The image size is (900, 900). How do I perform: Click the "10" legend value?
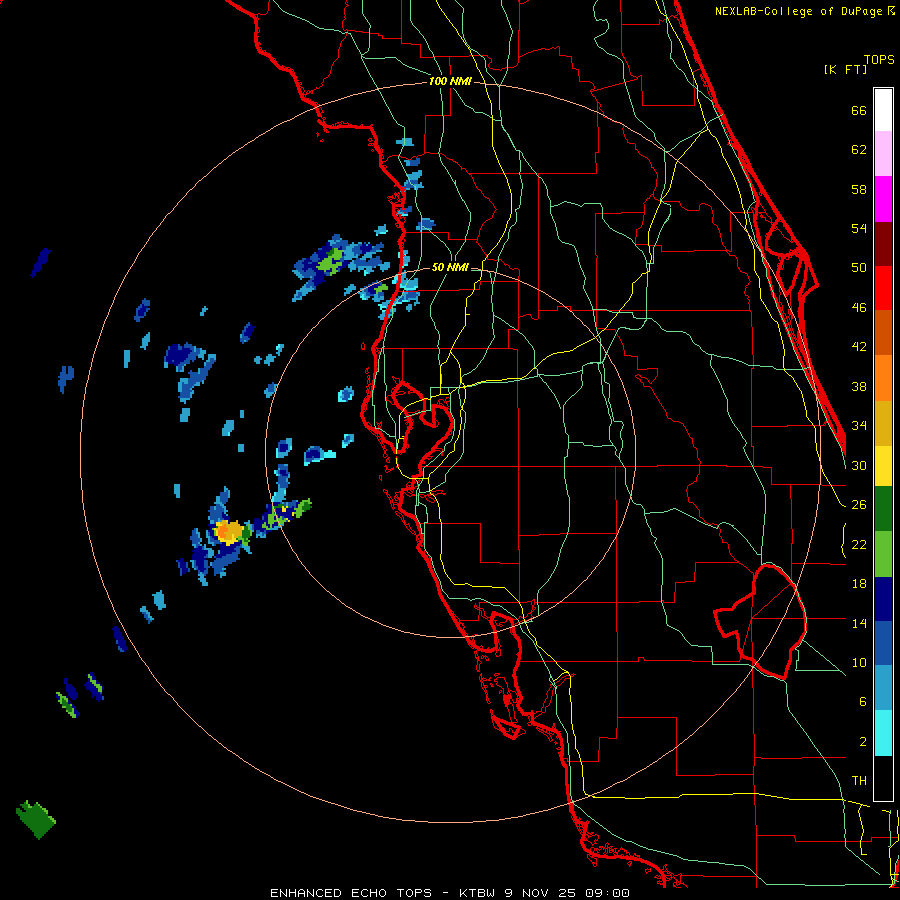859,663
